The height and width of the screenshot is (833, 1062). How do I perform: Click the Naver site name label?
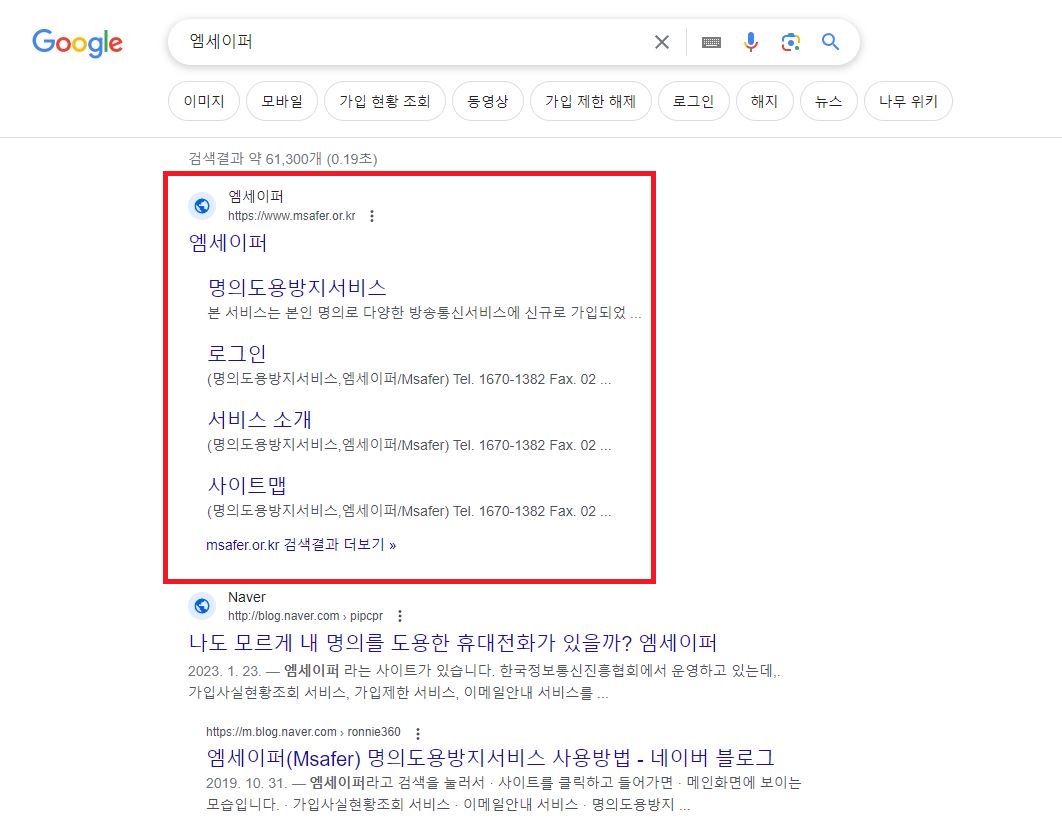tap(247, 597)
